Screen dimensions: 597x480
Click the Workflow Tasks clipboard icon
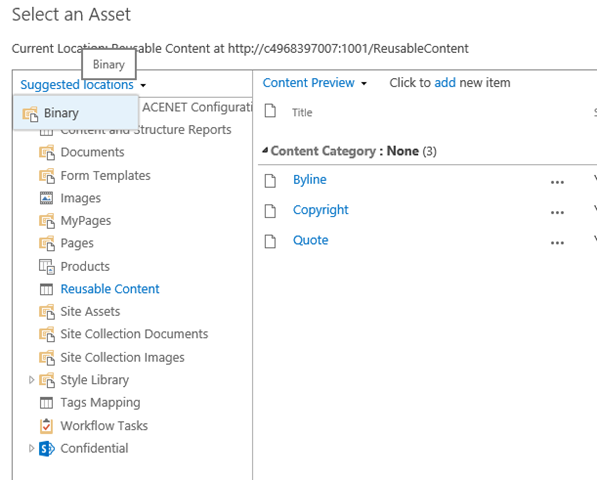pyautogui.click(x=46, y=426)
